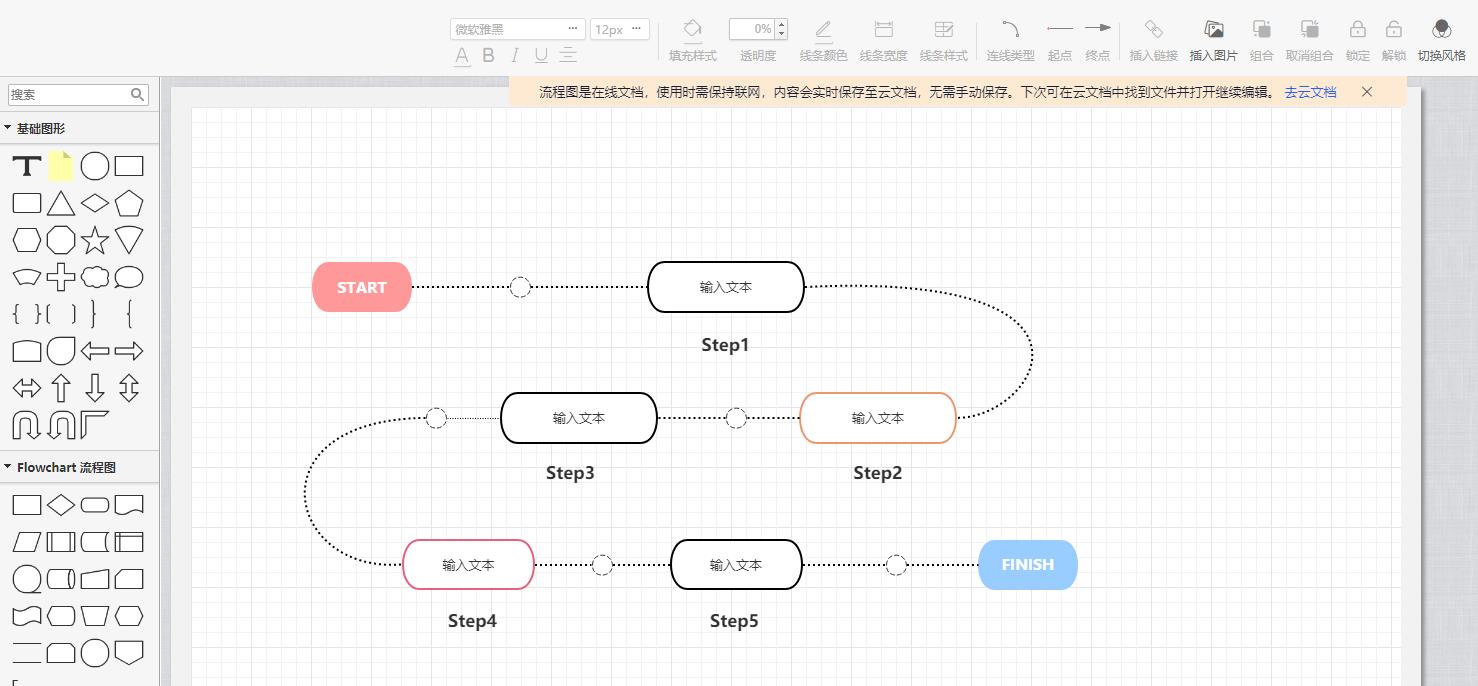Click the switch style (切换风格) icon
1478x686 pixels.
pos(1441,29)
